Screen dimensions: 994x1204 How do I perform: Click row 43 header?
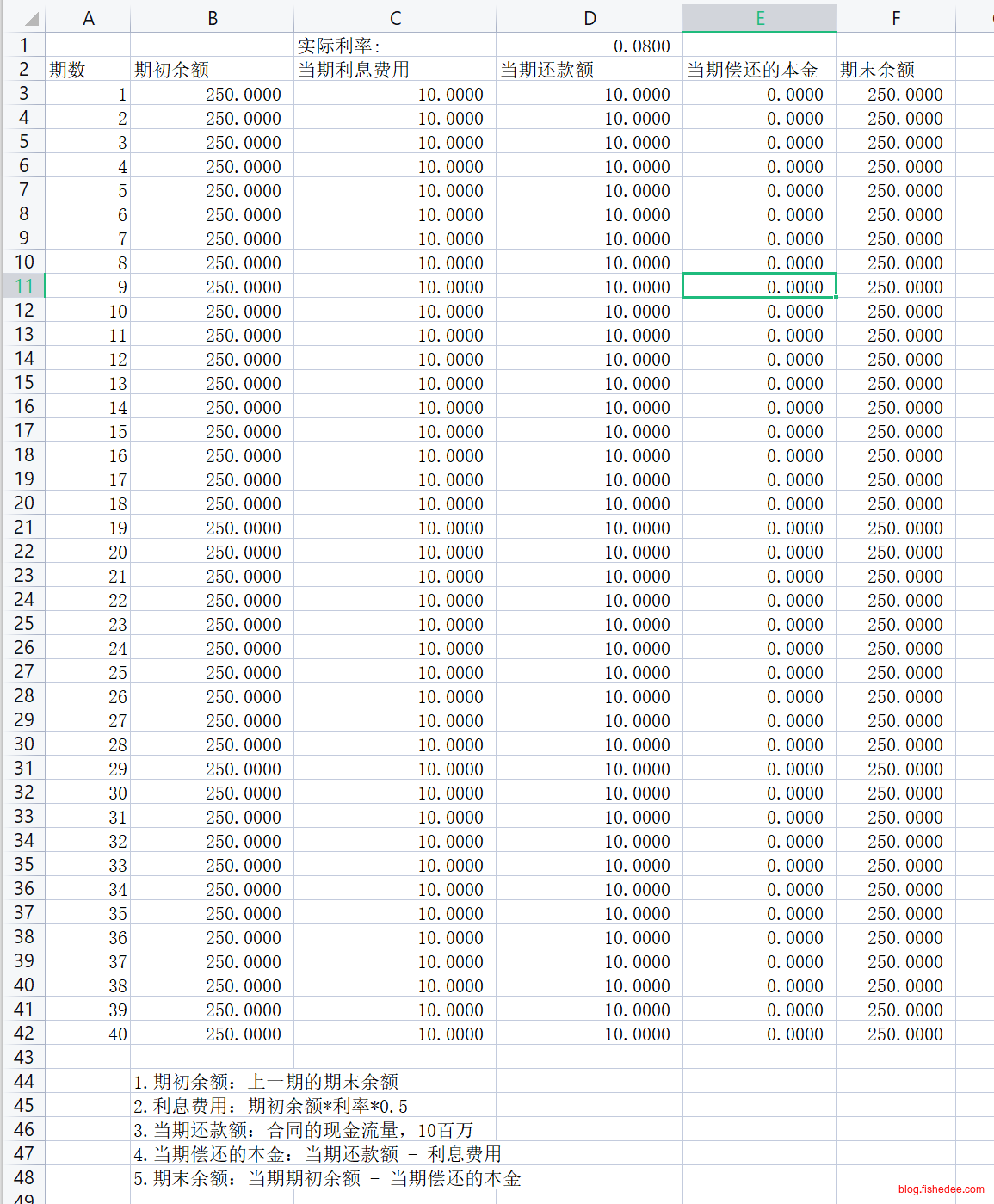24,1058
